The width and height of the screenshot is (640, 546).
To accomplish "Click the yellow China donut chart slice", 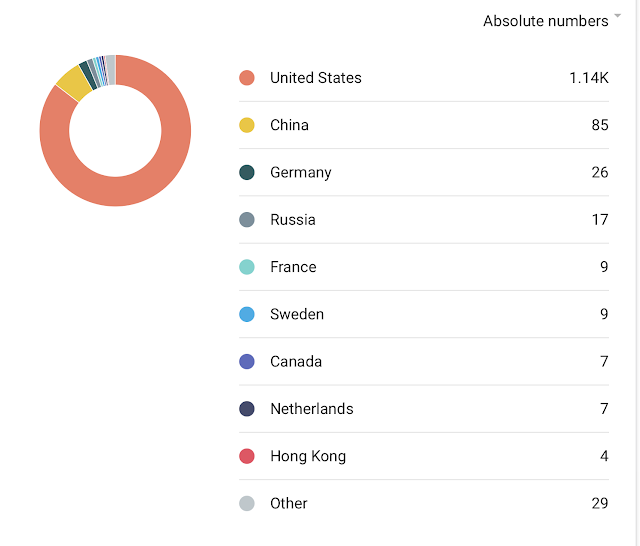I will (x=74, y=83).
